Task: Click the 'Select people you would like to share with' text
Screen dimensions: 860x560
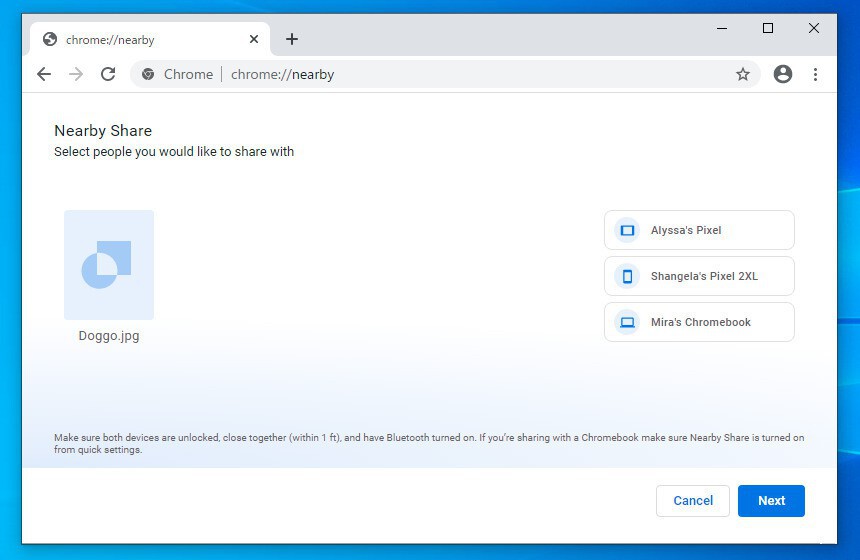Action: 174,151
